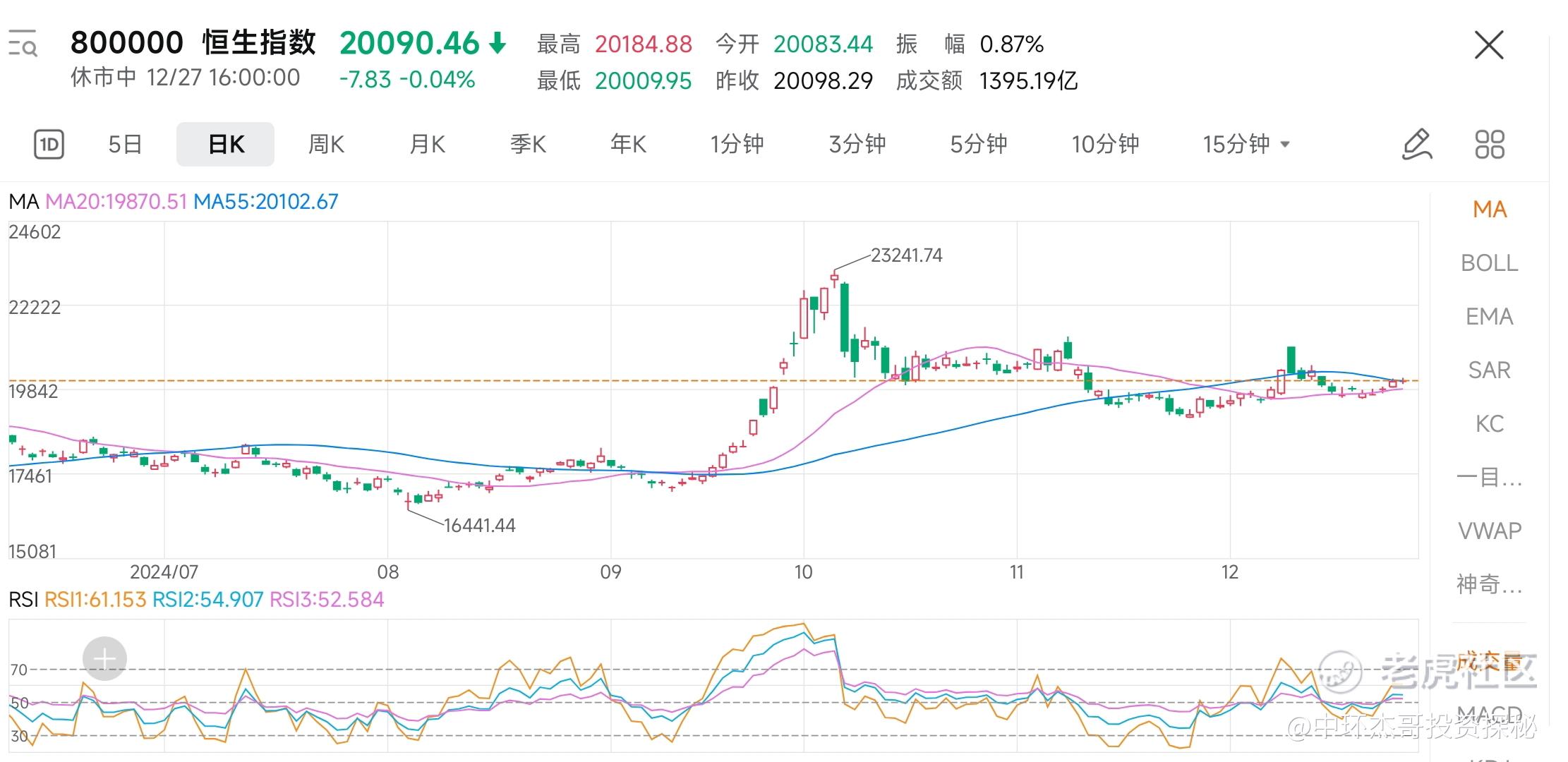The image size is (1568, 762).
Task: Click the 16441.44 low price label
Action: (479, 526)
